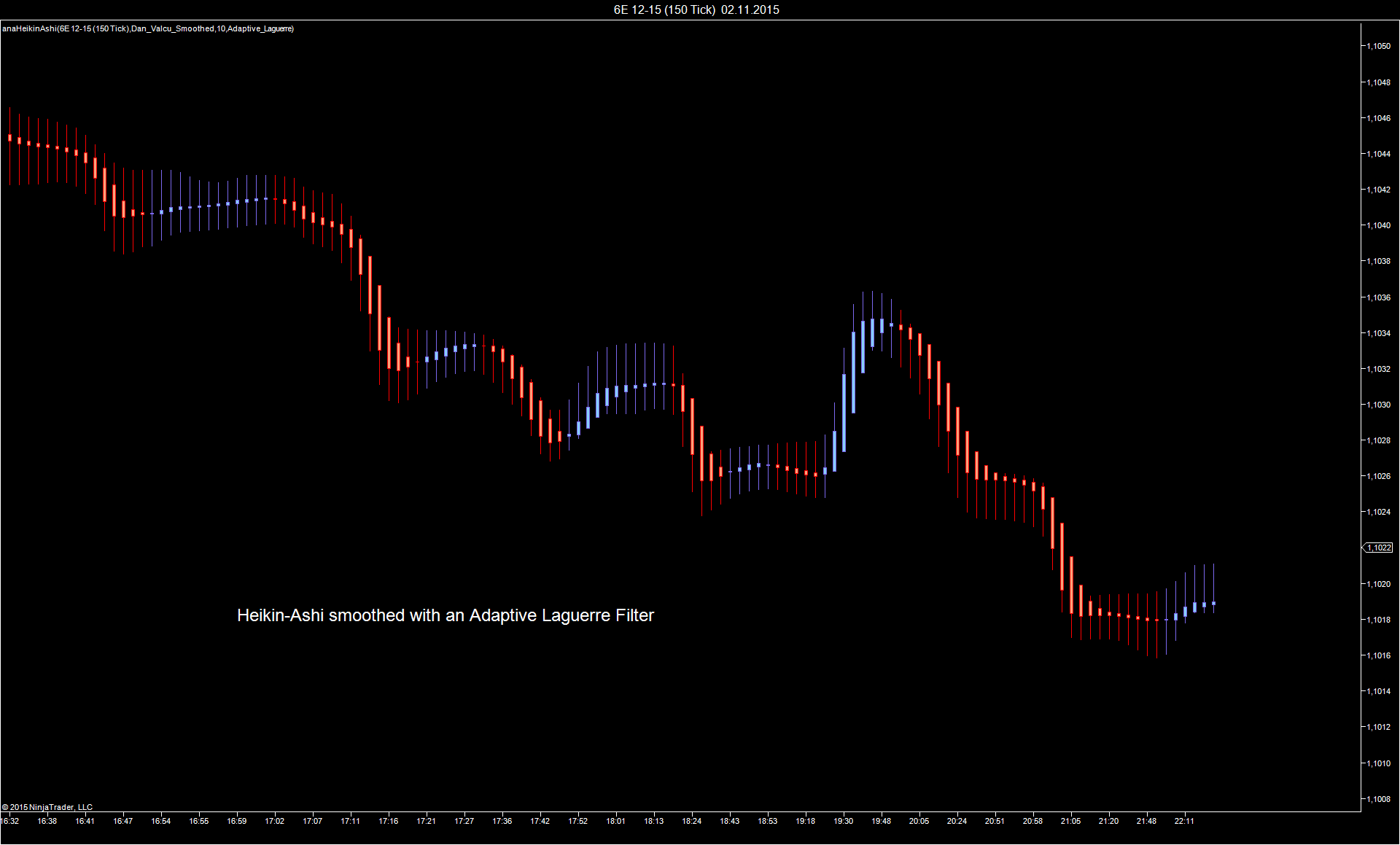Click the 1,1036 price axis label

click(1378, 297)
